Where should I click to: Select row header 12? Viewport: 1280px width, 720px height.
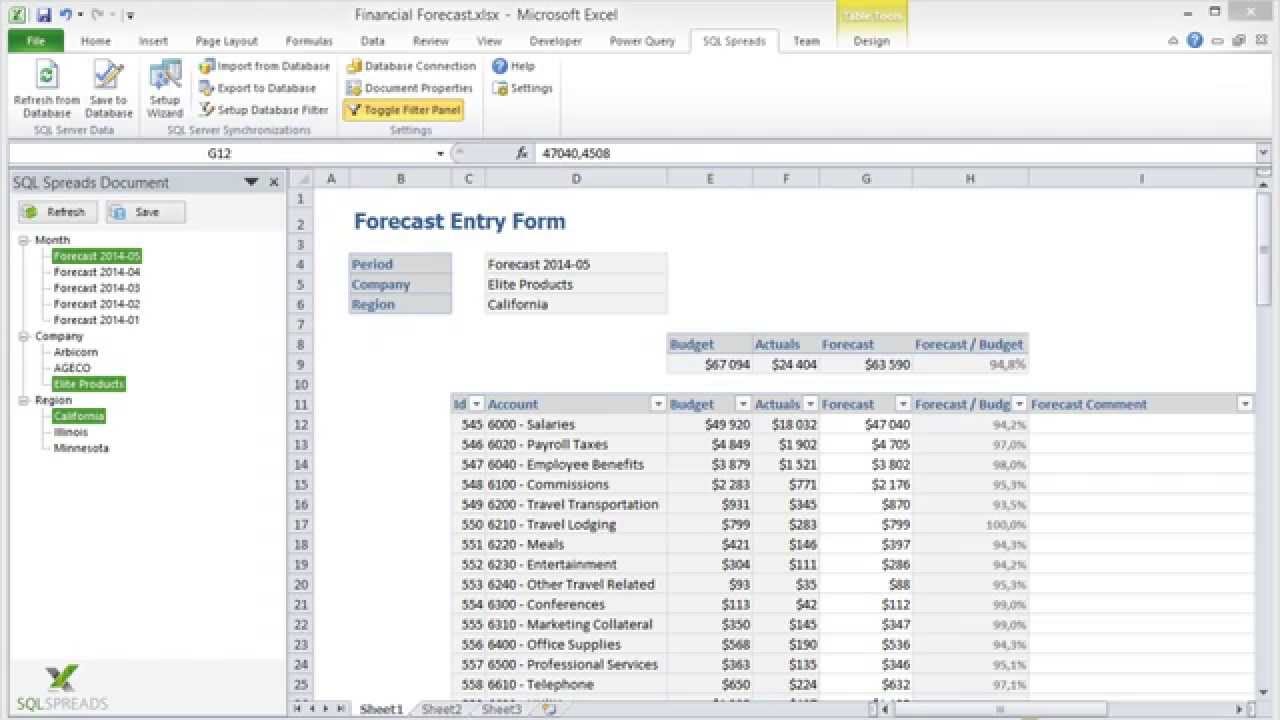click(x=301, y=424)
